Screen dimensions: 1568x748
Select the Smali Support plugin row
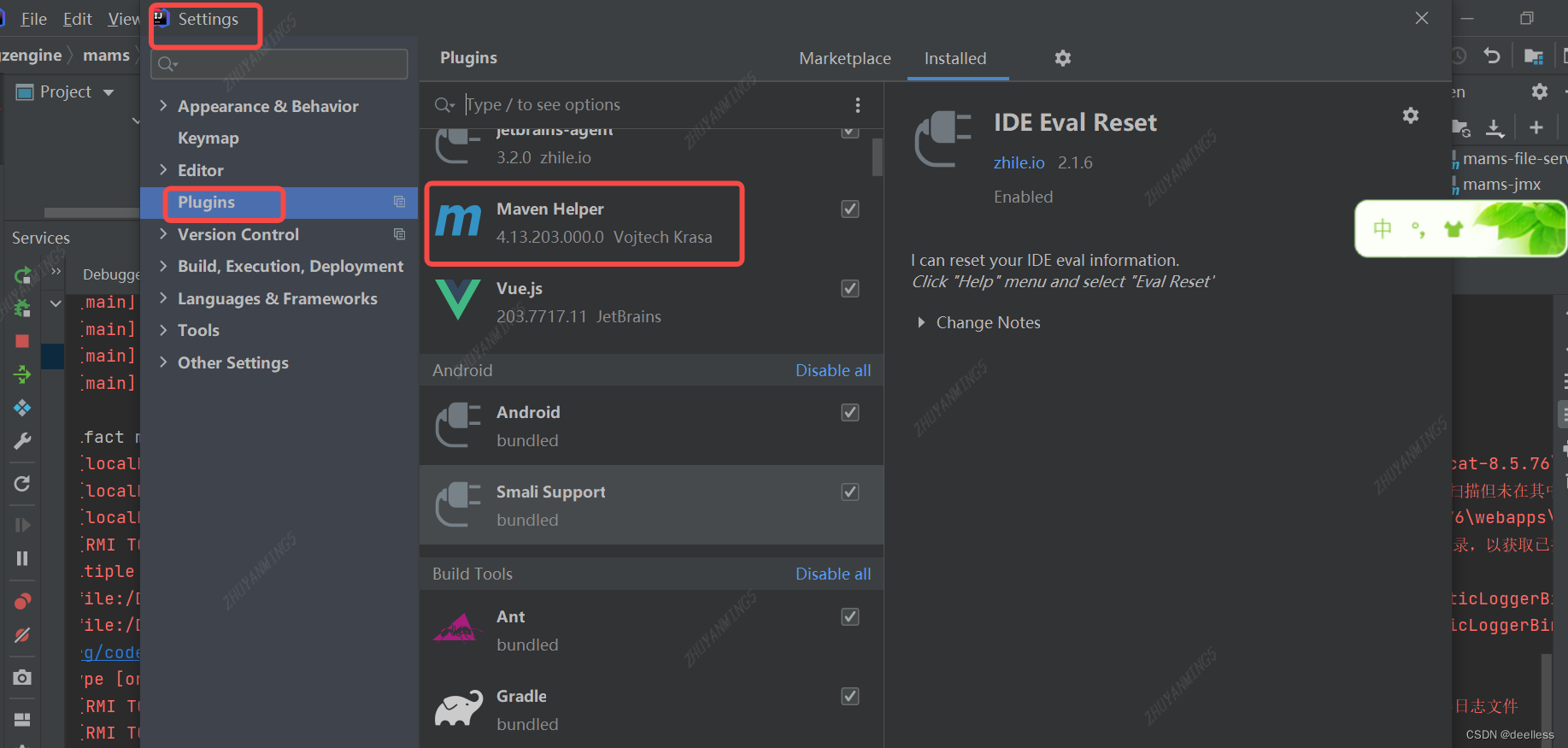click(651, 505)
